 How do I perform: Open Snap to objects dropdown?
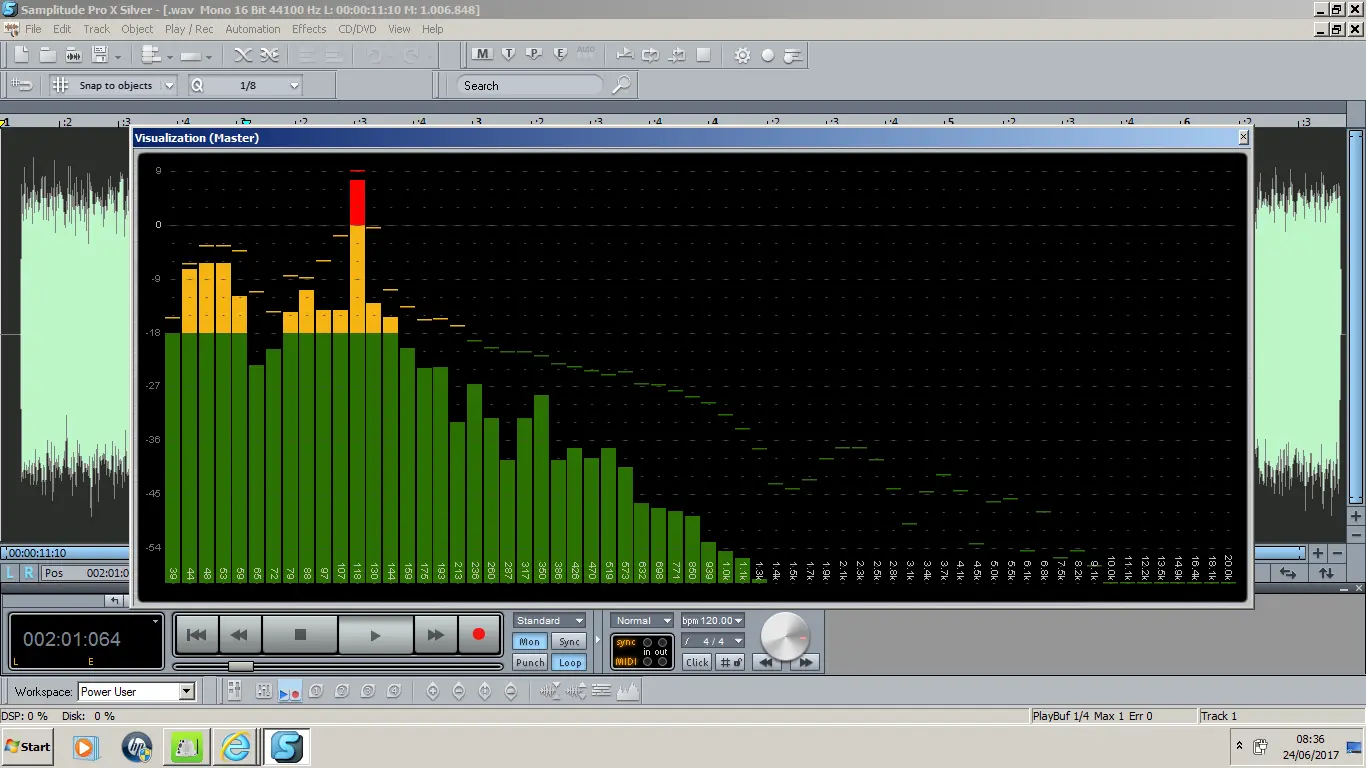pos(169,86)
